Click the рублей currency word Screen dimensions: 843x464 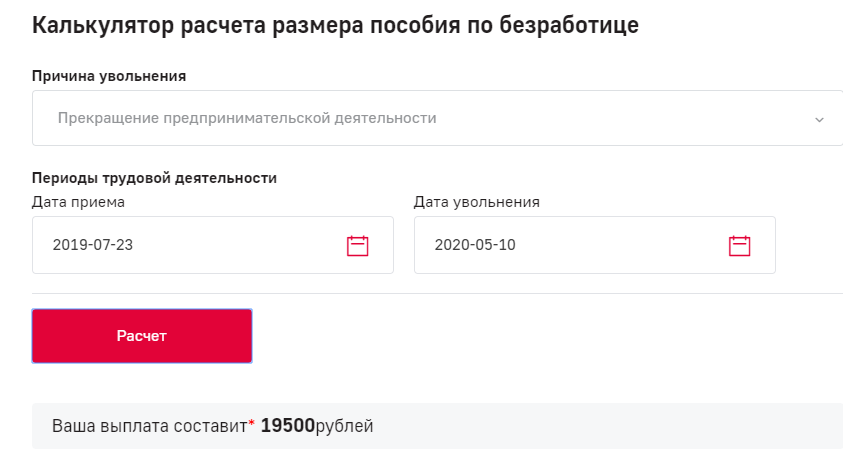point(344,426)
